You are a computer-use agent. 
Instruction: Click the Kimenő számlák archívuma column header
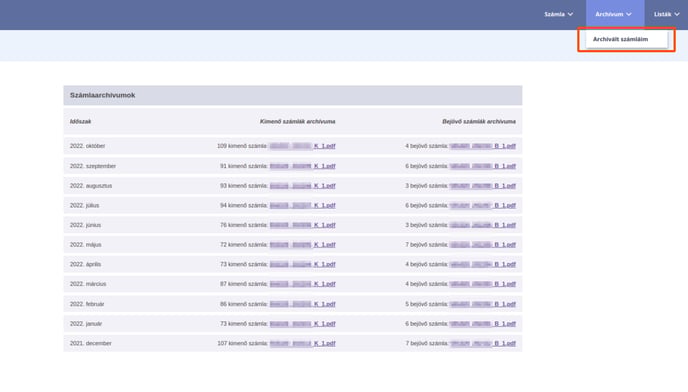pos(297,122)
